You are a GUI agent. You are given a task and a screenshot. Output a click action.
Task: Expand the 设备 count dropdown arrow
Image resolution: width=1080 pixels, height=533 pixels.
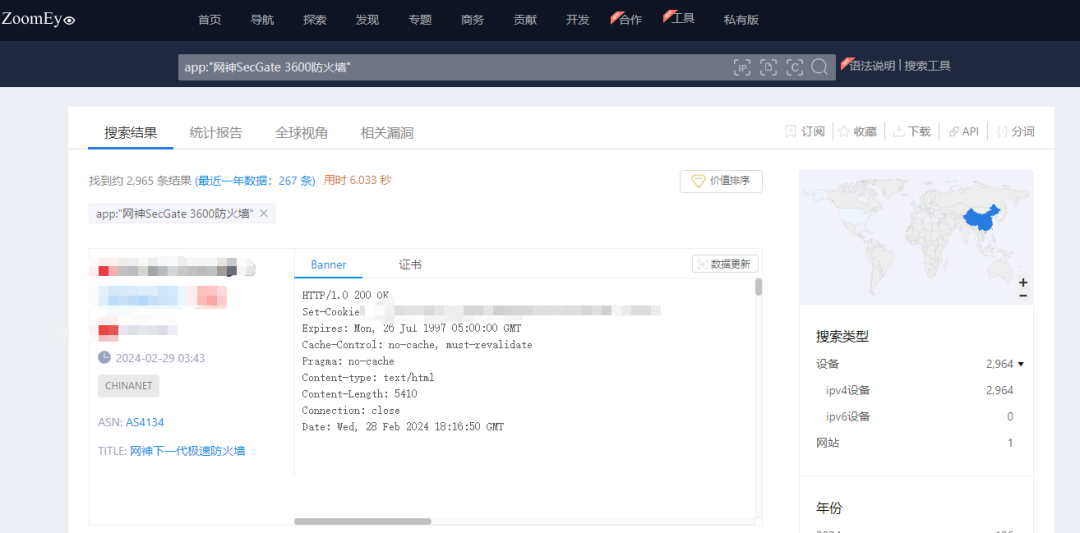[1021, 364]
